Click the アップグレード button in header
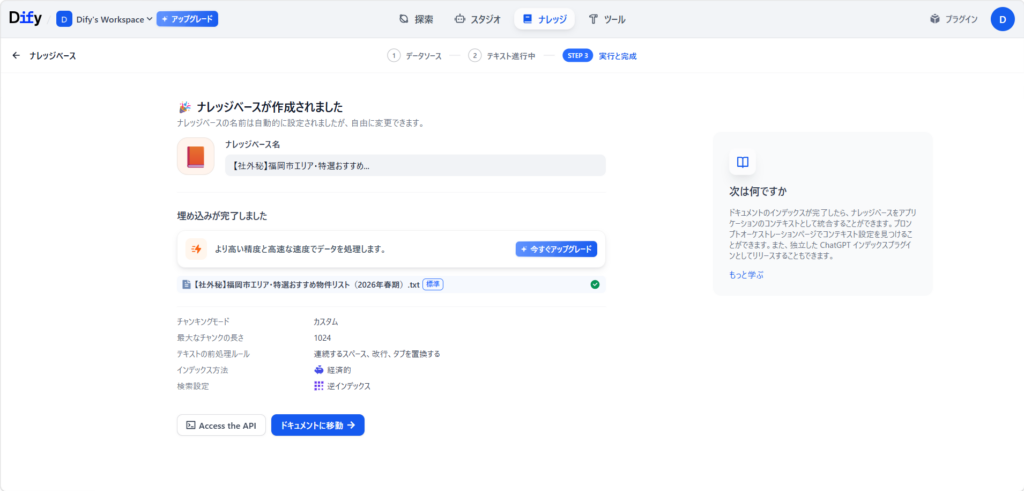 (x=187, y=19)
